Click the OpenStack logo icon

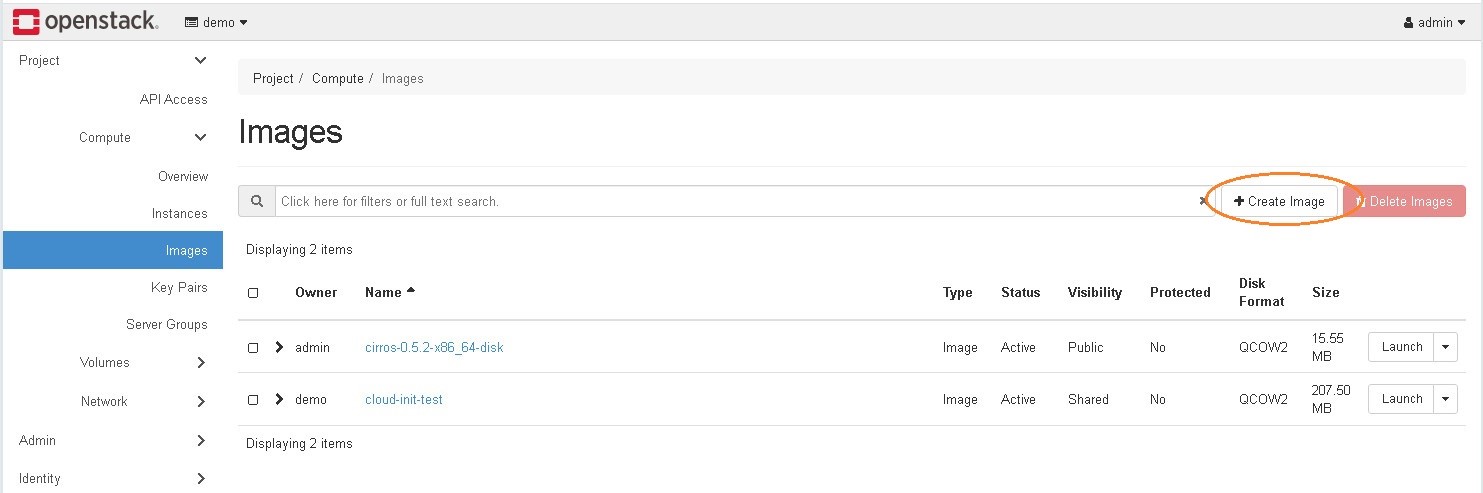(x=26, y=21)
